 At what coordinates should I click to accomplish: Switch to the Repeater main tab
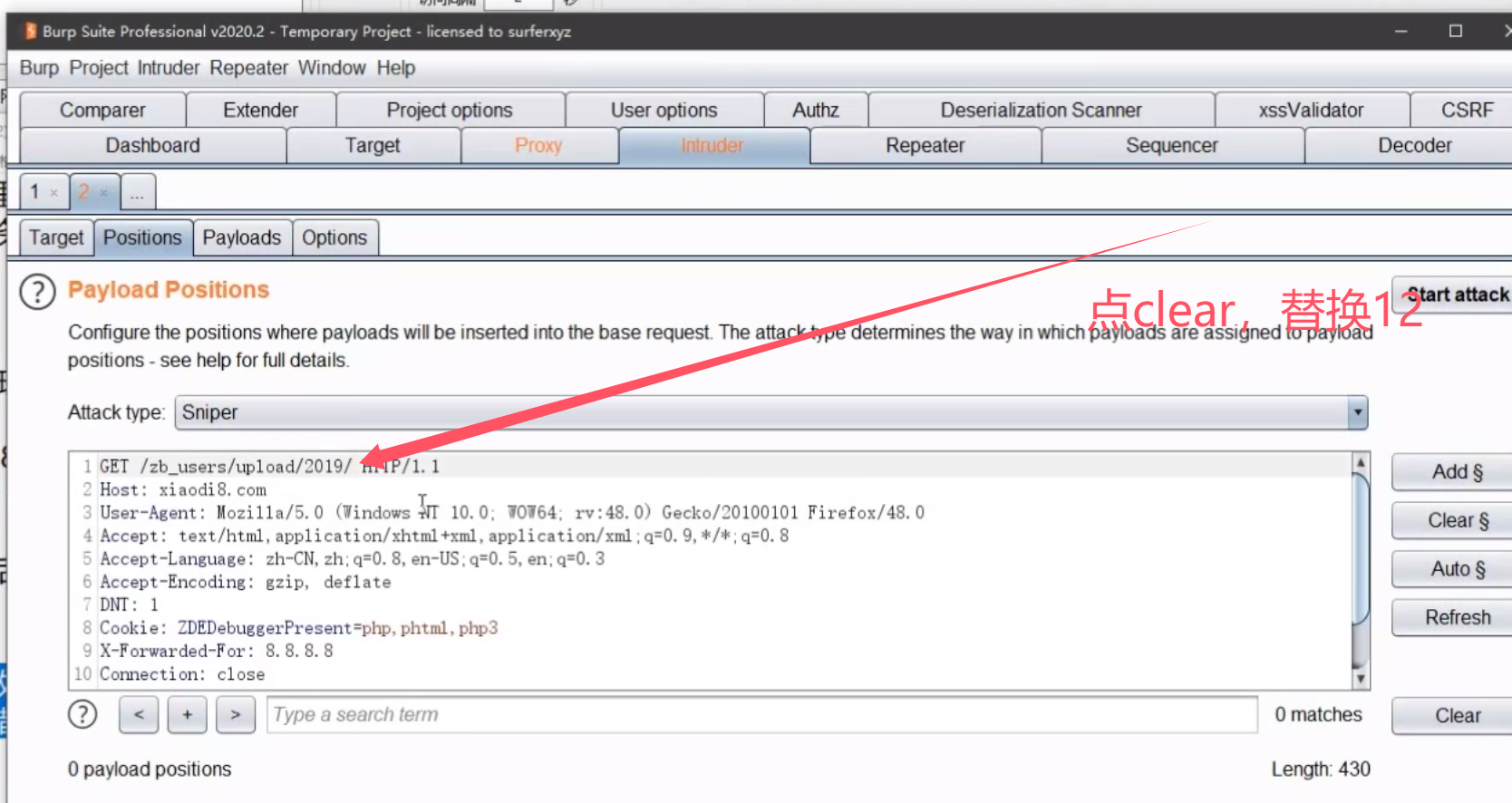coord(925,145)
